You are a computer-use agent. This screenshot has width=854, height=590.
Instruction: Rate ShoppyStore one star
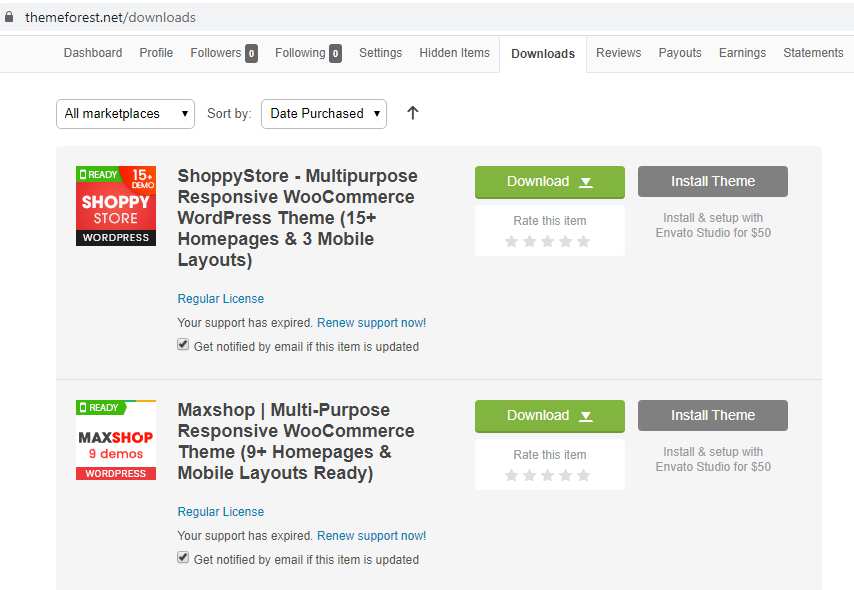511,241
